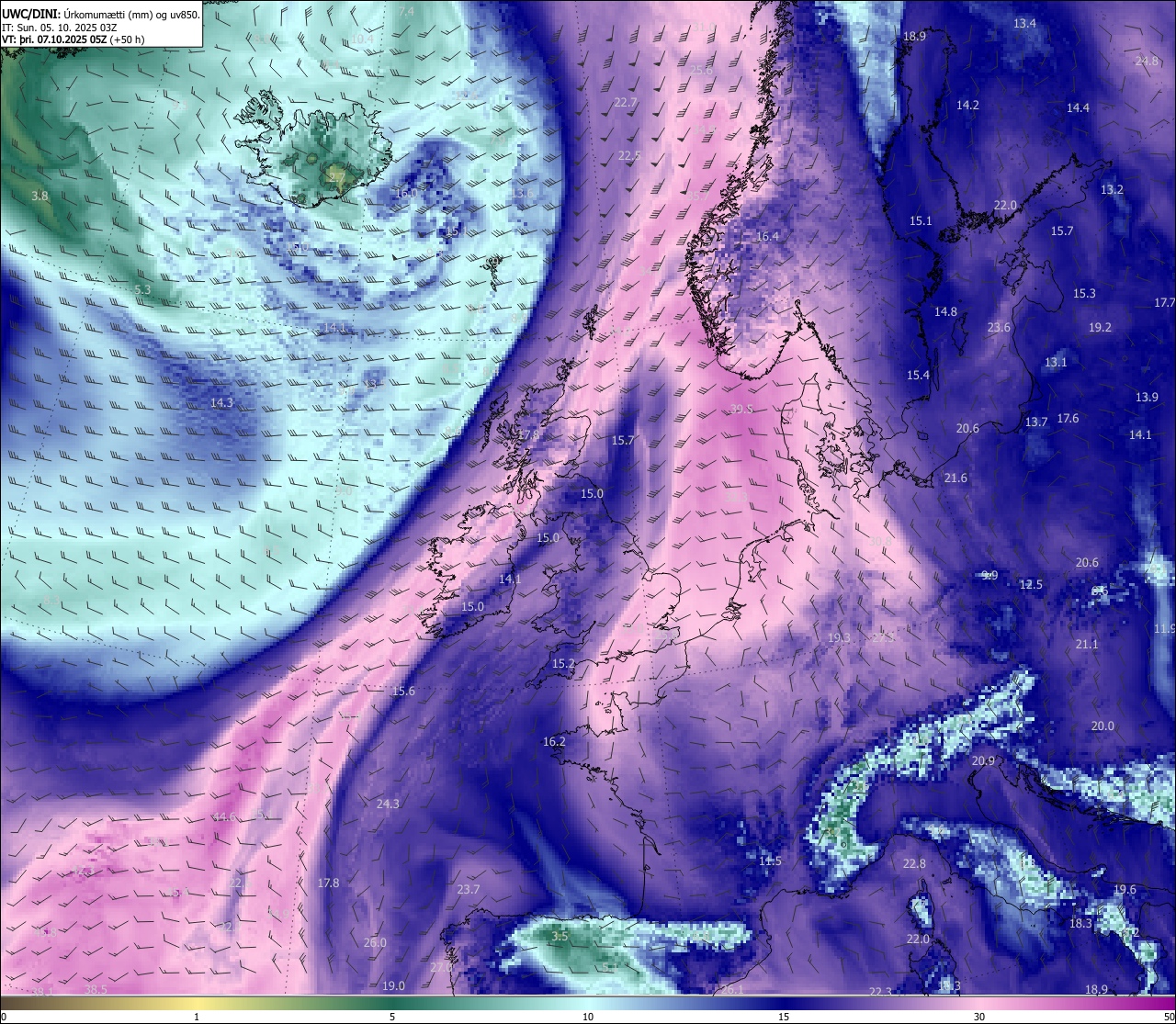Click the 1 tick label on the color scale

point(197,1017)
